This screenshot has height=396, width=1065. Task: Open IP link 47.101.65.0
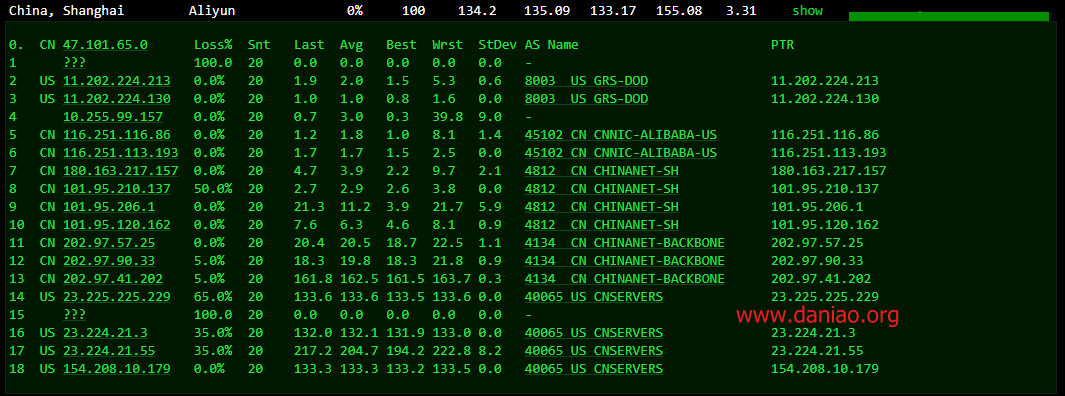pos(105,45)
